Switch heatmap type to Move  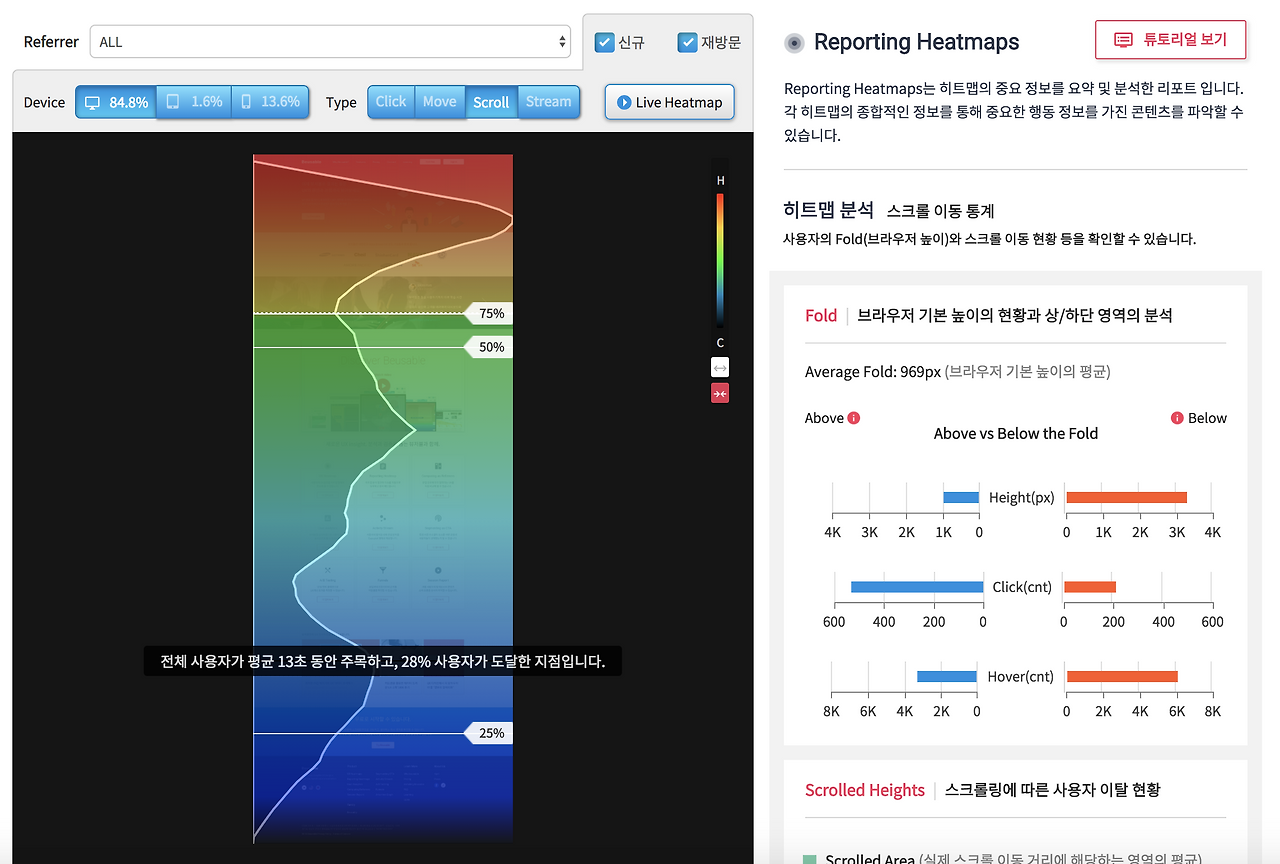click(x=440, y=102)
